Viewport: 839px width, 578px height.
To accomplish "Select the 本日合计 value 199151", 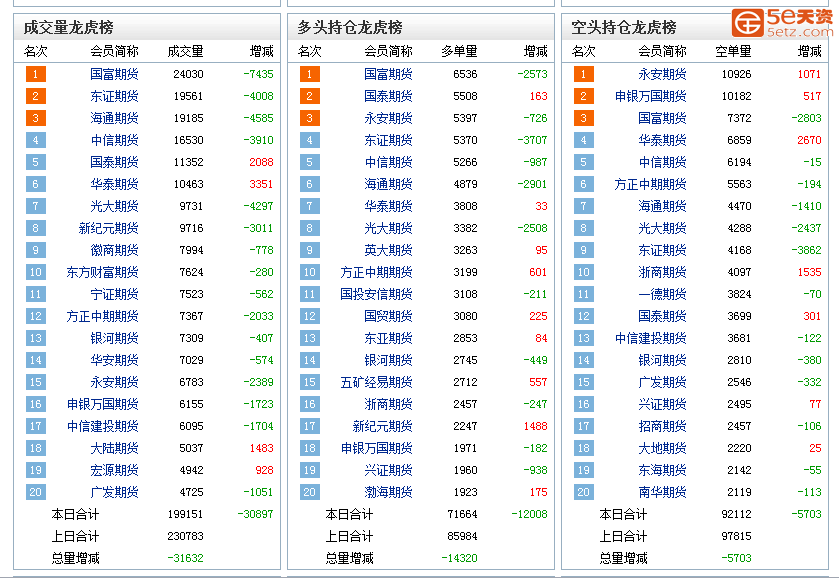I will coord(185,514).
